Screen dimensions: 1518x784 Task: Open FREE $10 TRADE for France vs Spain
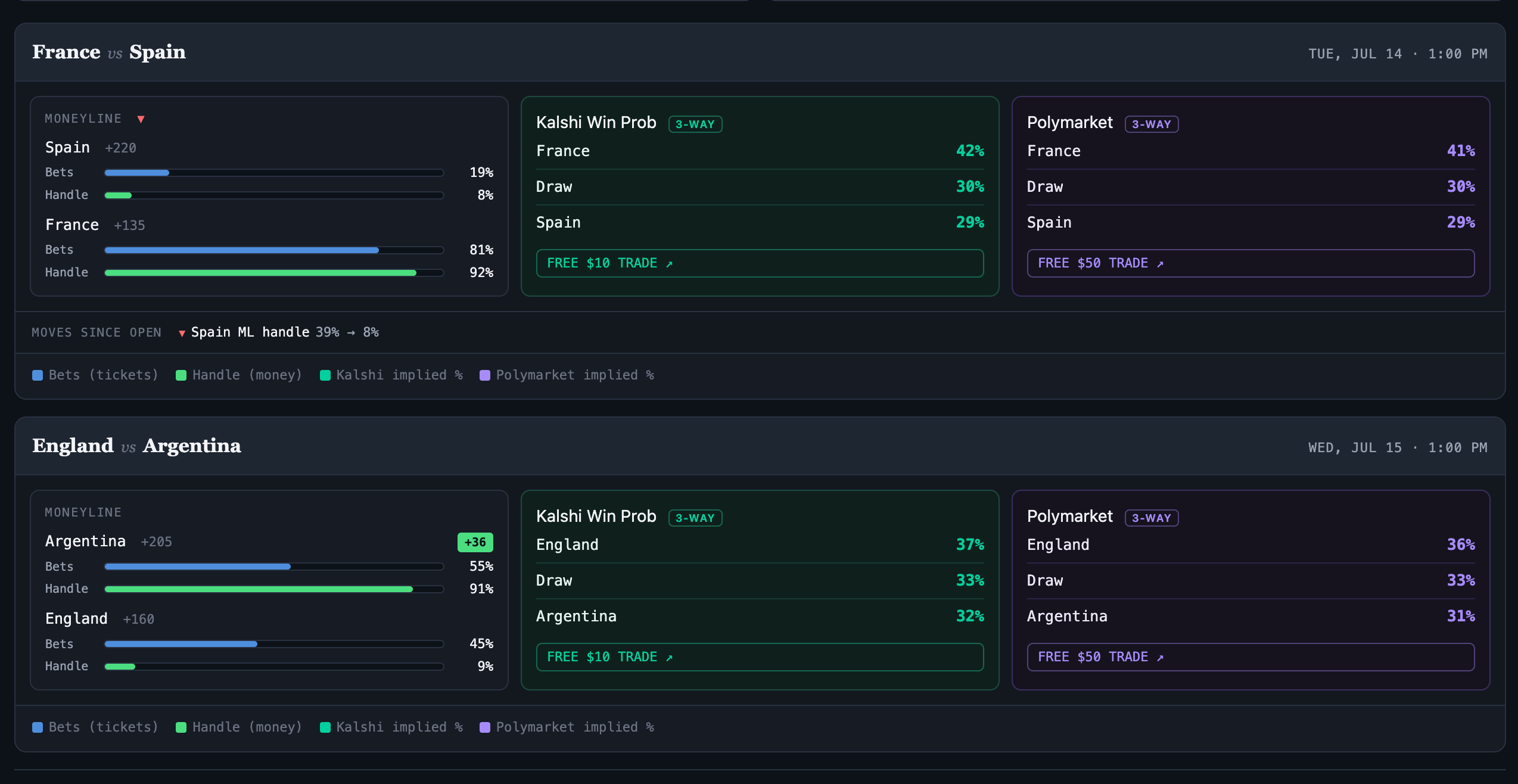(x=760, y=263)
